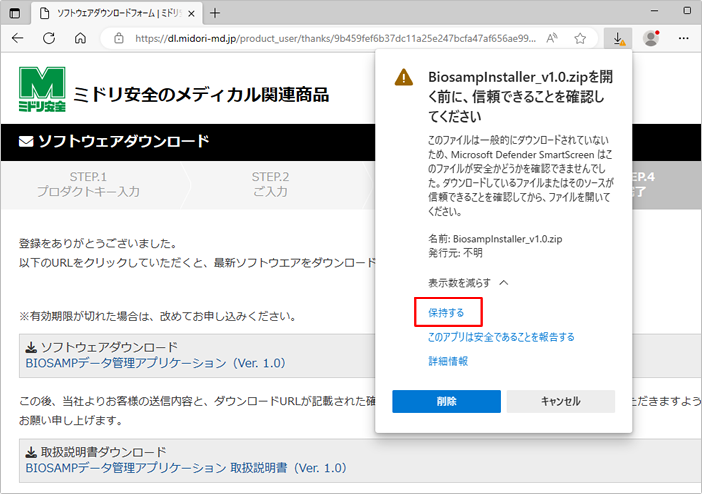The width and height of the screenshot is (702, 494).
Task: Click STEP.2 ご入力 step
Action: click(x=270, y=184)
